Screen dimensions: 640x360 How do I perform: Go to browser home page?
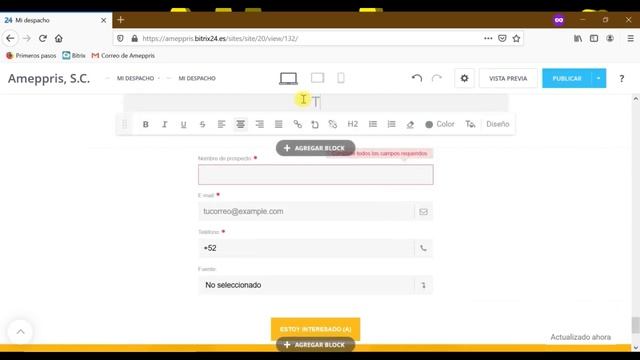click(x=59, y=38)
